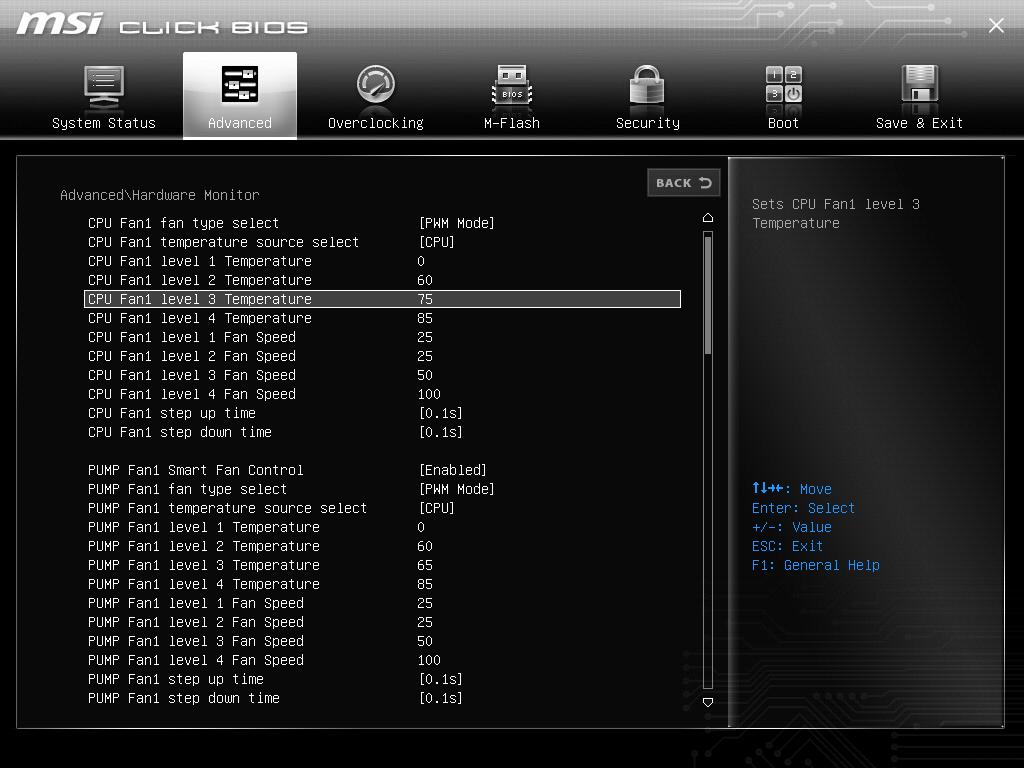The width and height of the screenshot is (1024, 768).
Task: Open PUMP Fan1 temperature source [CPU] option
Action: (x=436, y=508)
